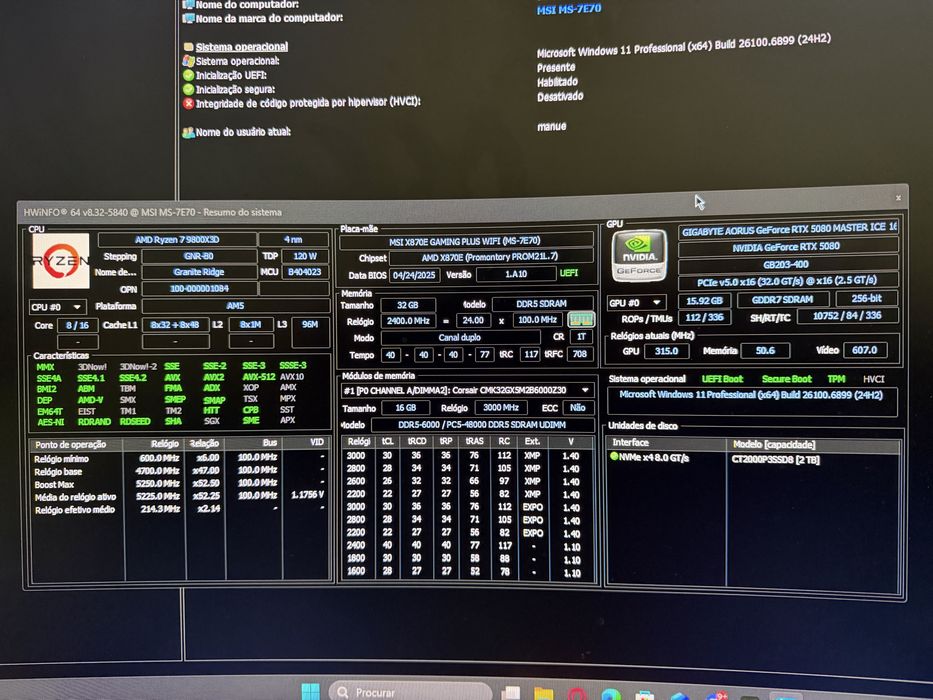Click the AVX-512 feature flag
This screenshot has height=700, width=933.
point(259,377)
